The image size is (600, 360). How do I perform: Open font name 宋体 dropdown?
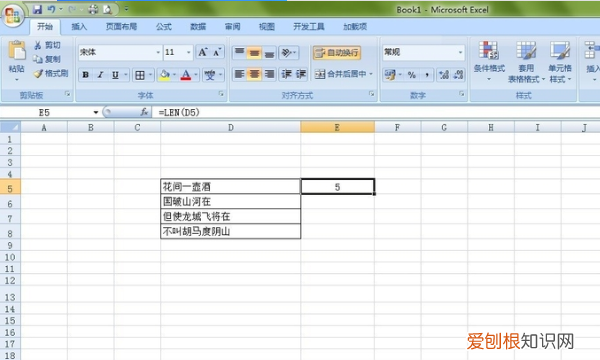click(x=158, y=52)
